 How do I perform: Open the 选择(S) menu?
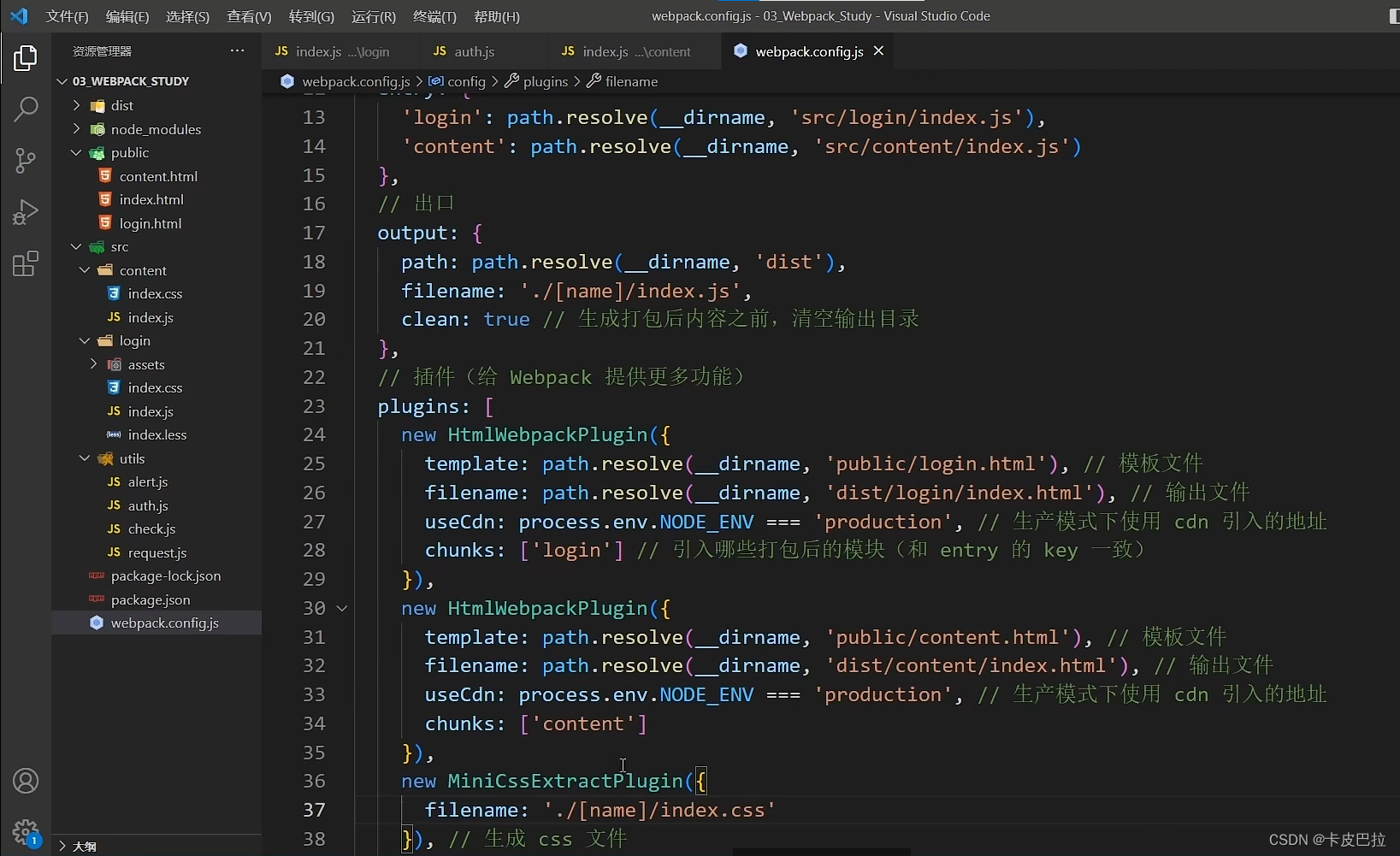click(187, 16)
